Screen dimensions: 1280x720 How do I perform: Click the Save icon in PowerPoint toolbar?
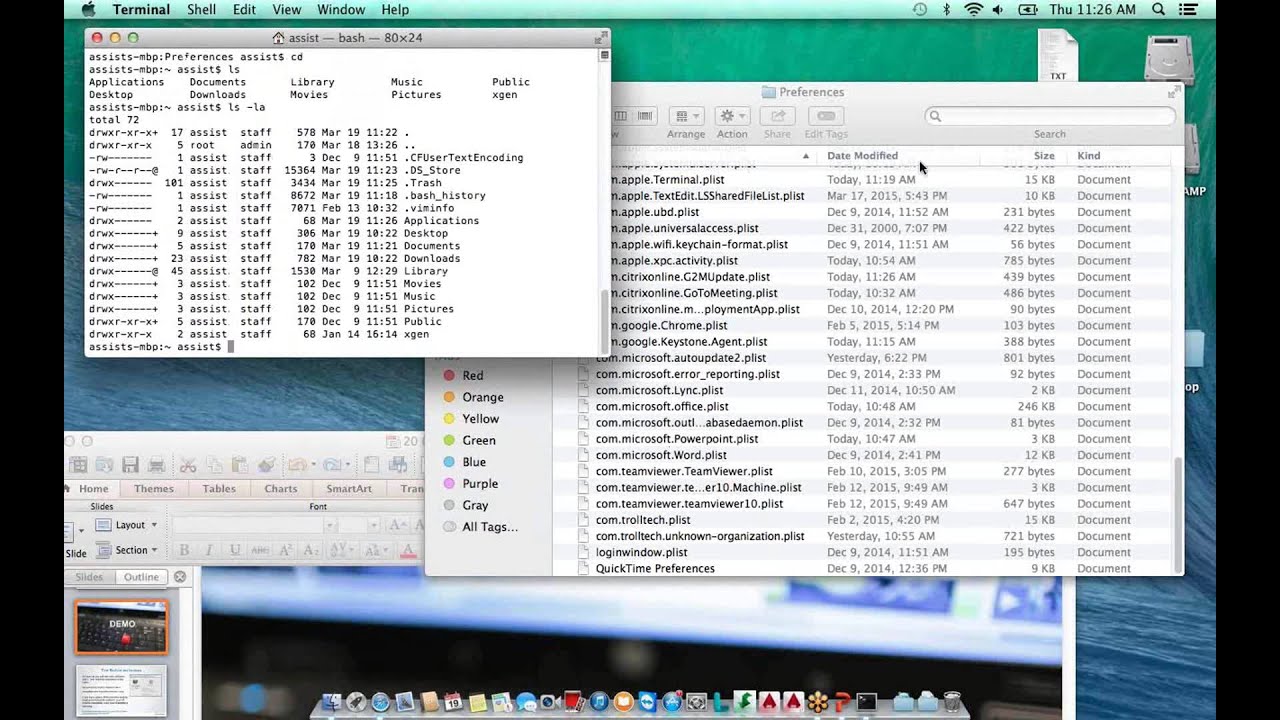(x=130, y=464)
